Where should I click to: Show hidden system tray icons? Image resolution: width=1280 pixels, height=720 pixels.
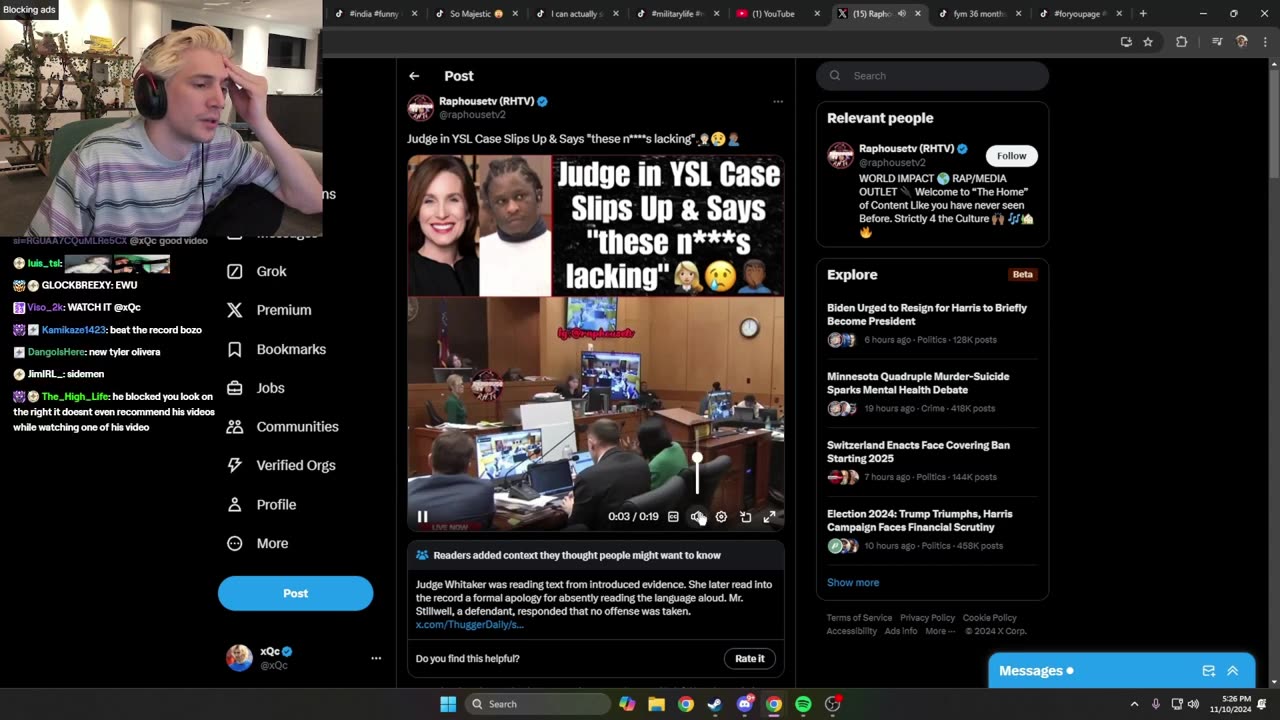tap(1134, 704)
